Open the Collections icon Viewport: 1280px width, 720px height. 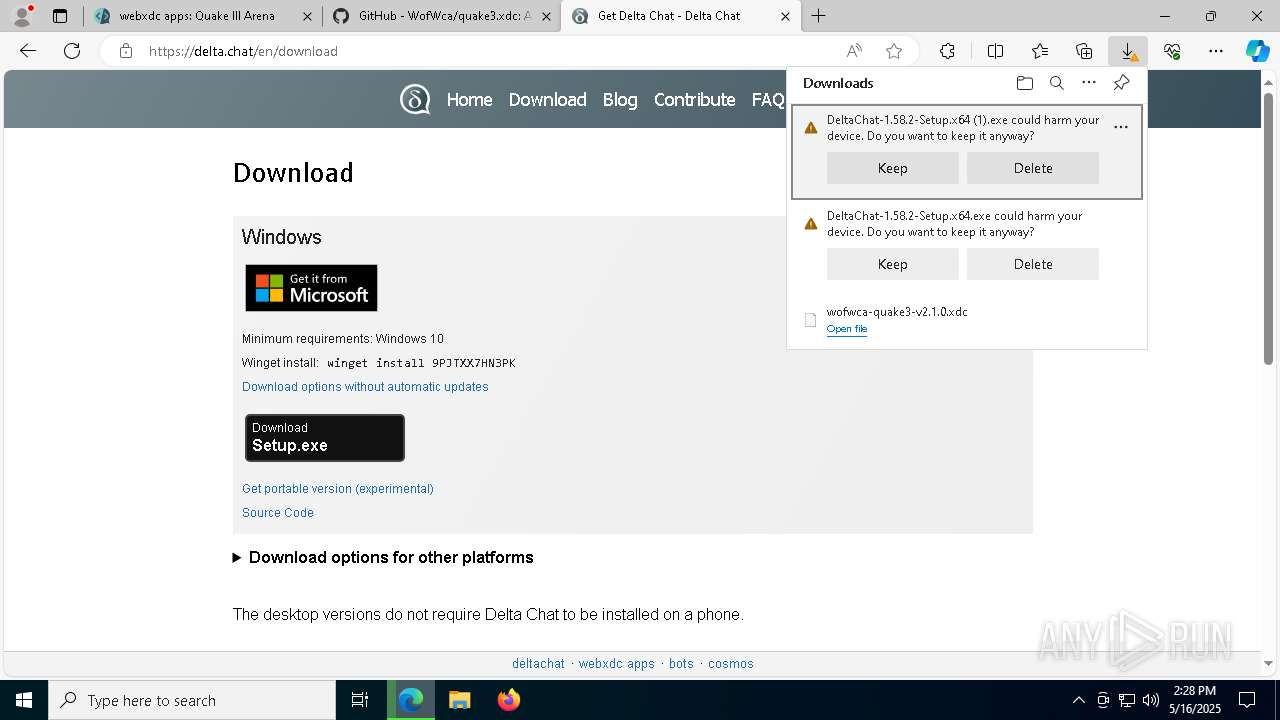tap(1084, 51)
